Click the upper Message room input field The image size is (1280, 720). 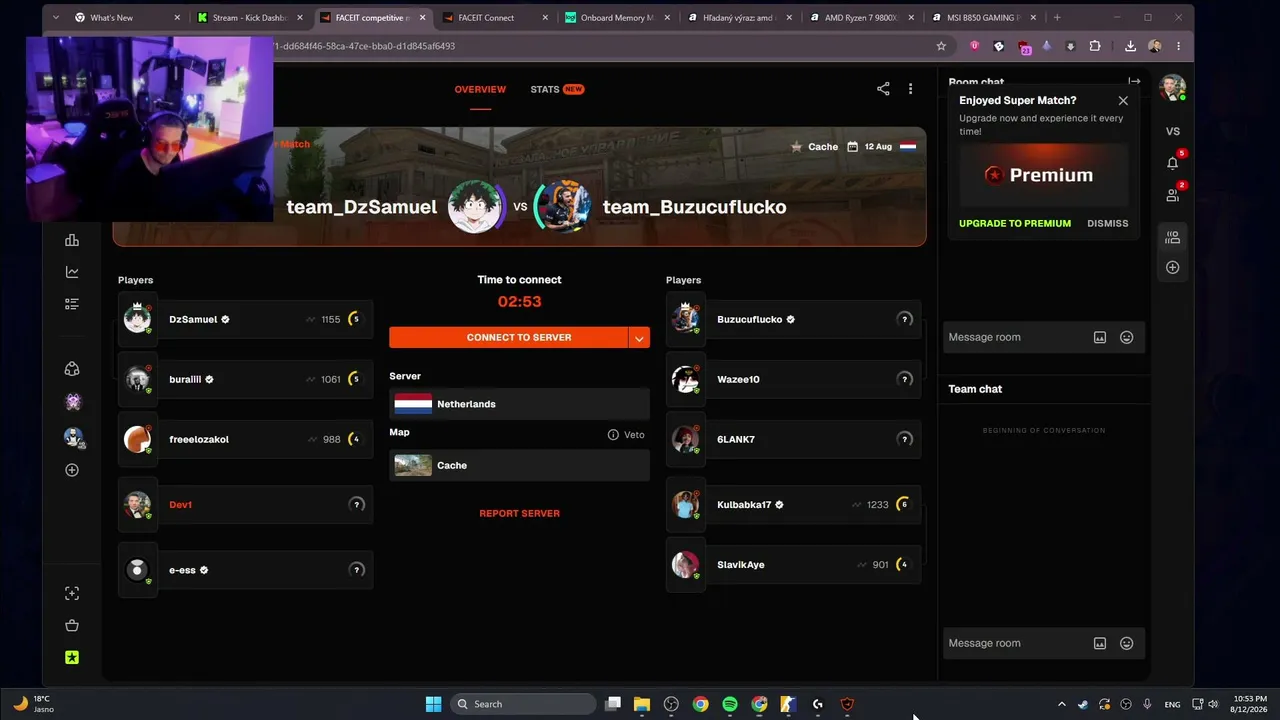(1016, 338)
